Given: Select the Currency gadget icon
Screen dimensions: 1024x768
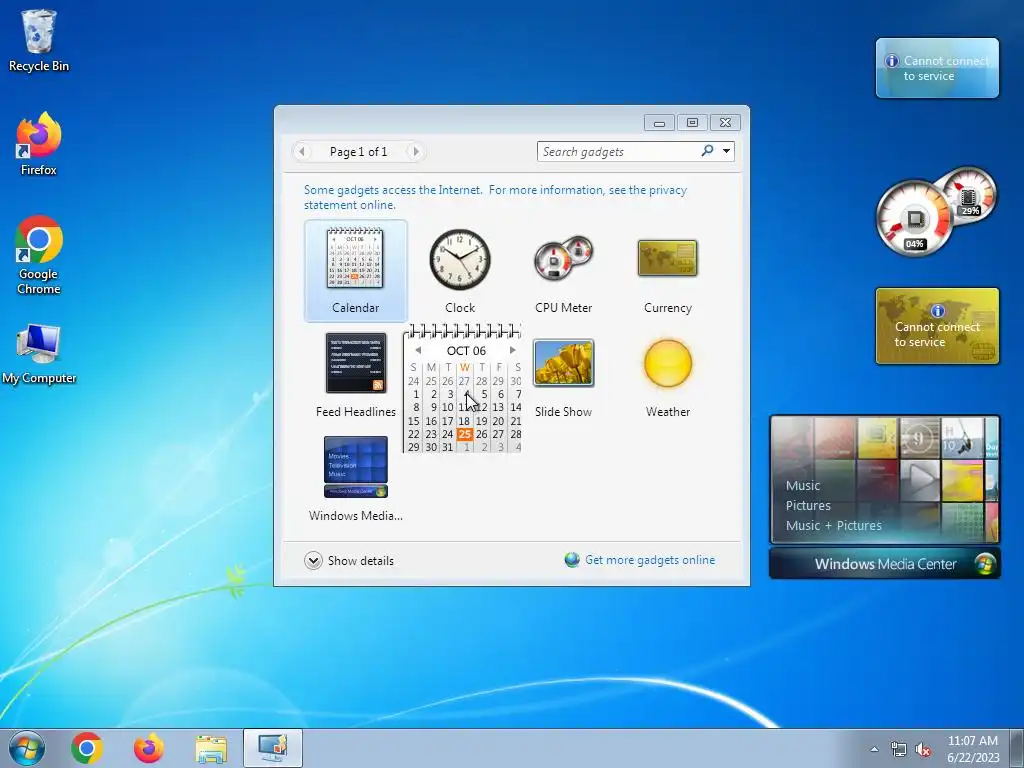Looking at the screenshot, I should pyautogui.click(x=667, y=258).
